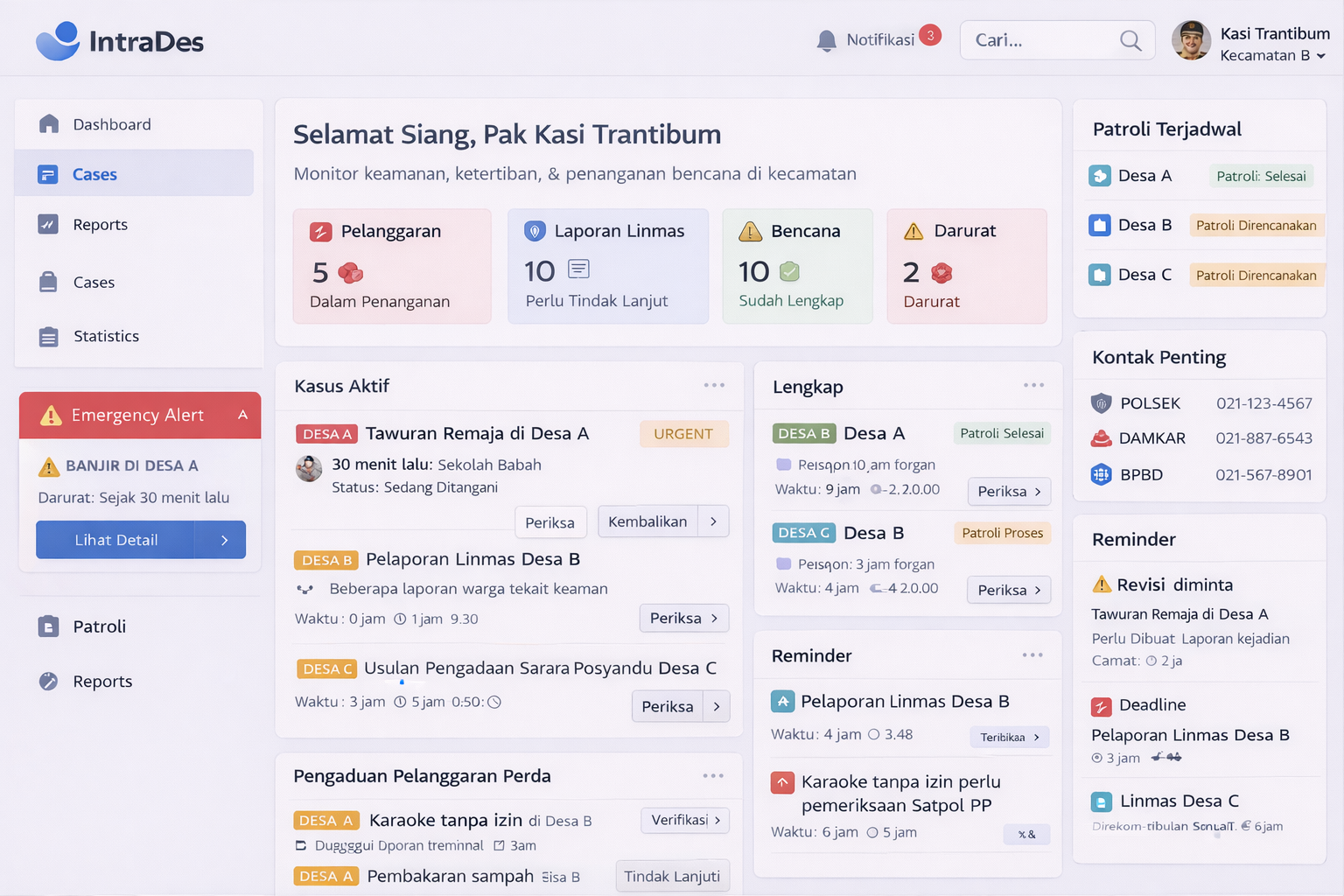
Task: Click Tindak Lanjuti for Pembakaran sampah
Action: (x=672, y=877)
